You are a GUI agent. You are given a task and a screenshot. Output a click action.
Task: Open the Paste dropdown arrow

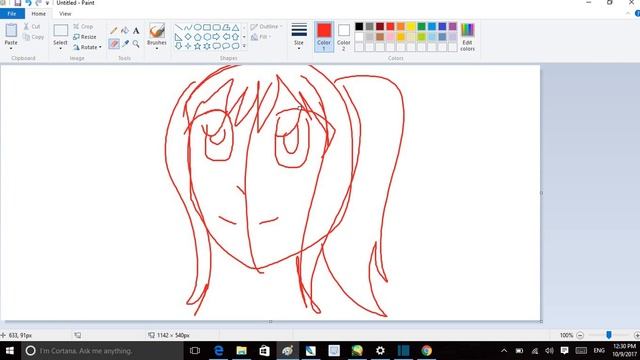click(x=11, y=49)
